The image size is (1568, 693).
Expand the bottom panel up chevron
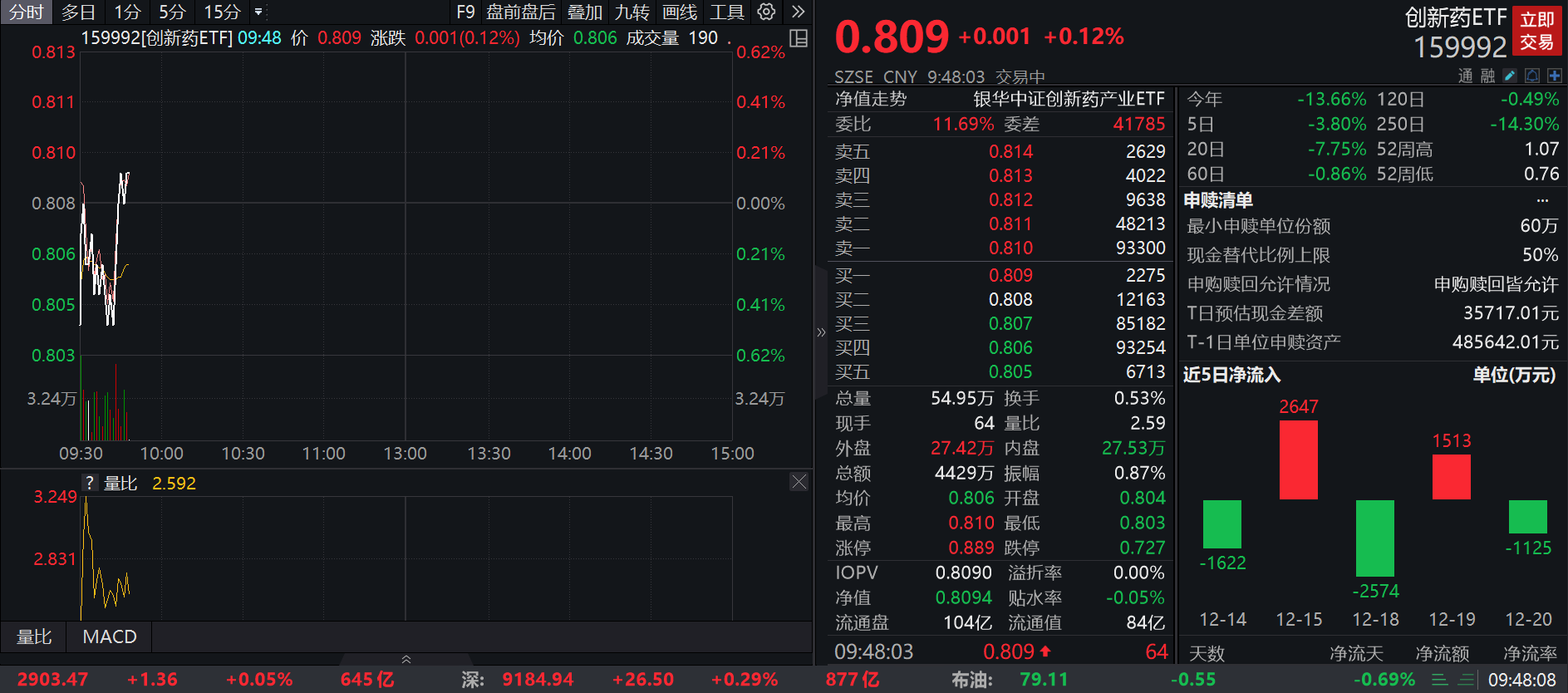point(406,659)
